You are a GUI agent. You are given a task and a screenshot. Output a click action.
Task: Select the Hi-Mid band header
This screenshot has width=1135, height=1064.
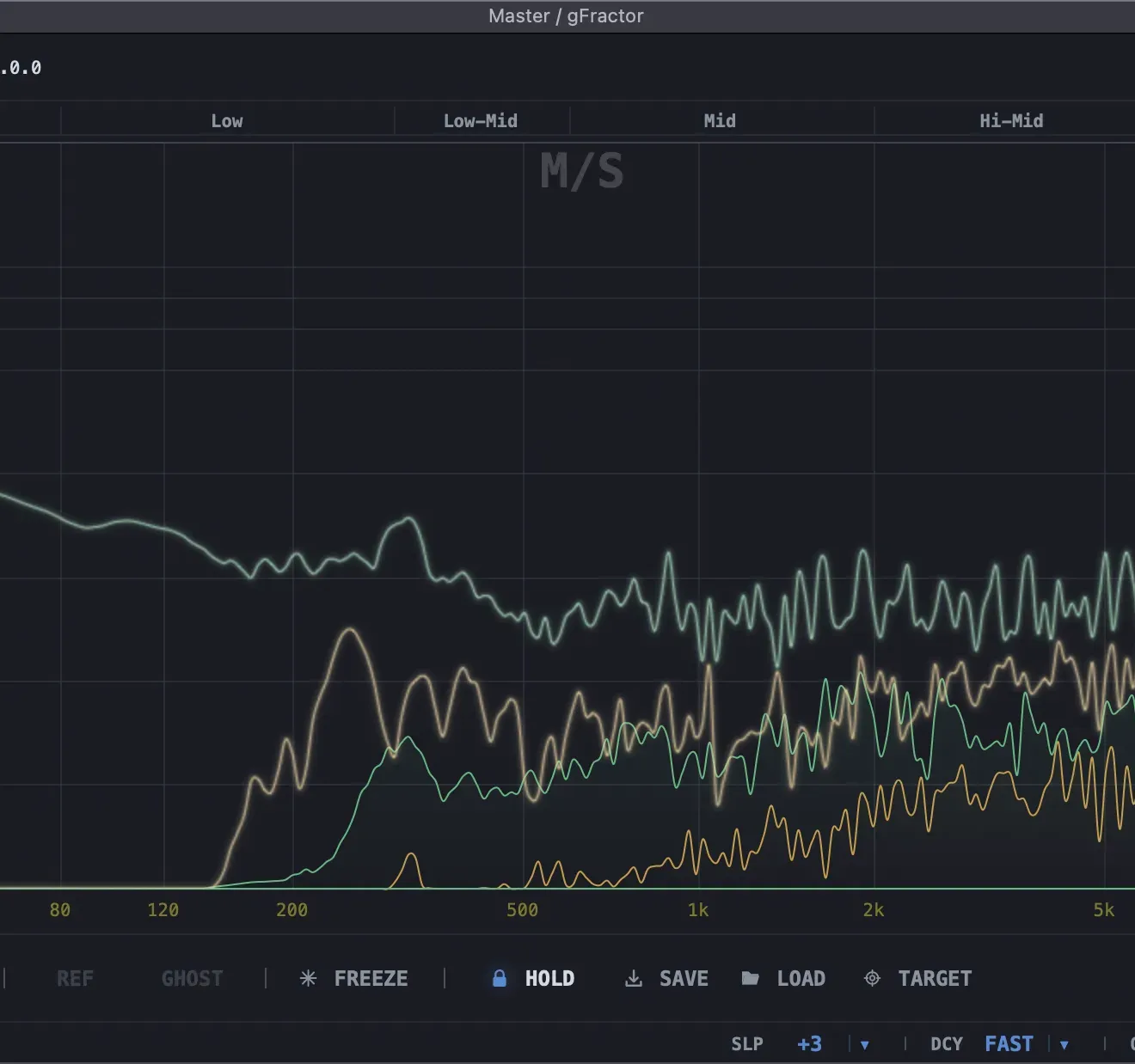(1010, 120)
